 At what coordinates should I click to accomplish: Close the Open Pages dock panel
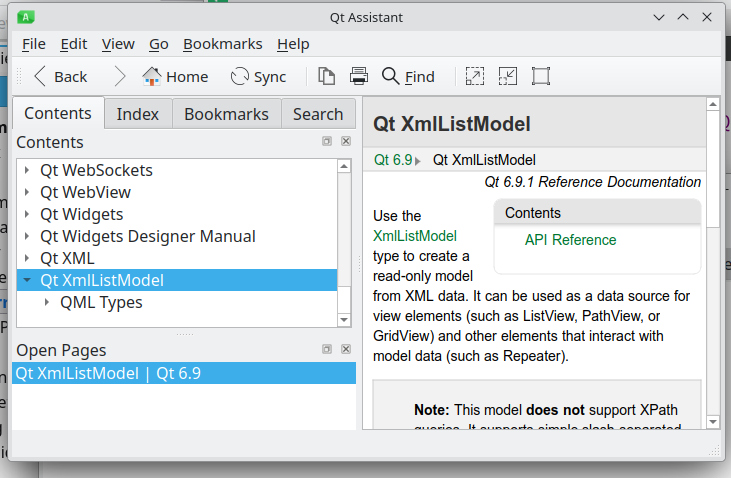[x=346, y=349]
